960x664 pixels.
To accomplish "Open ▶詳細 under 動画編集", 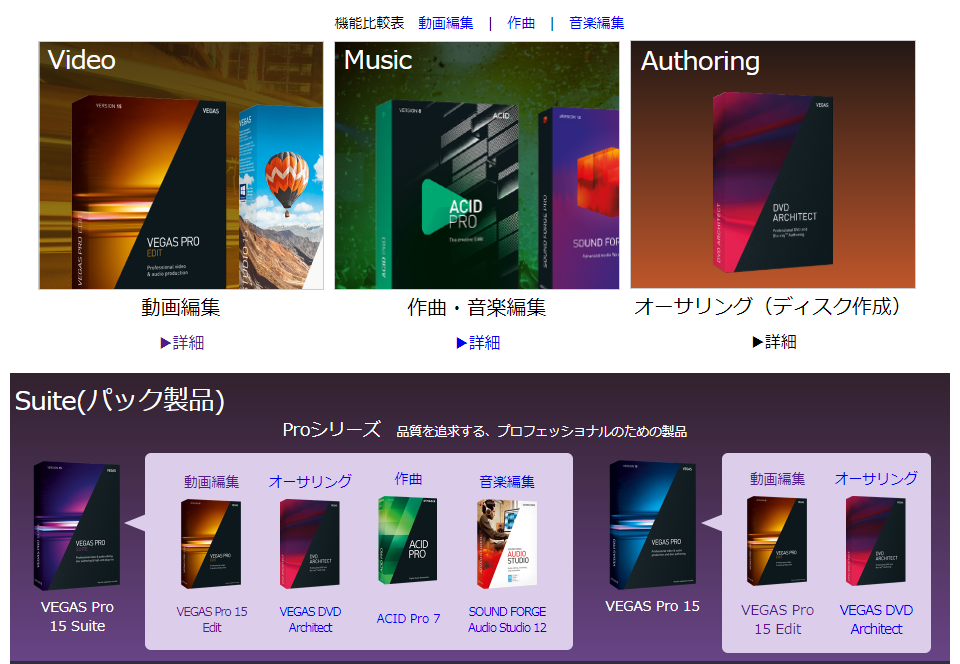I will click(x=182, y=343).
